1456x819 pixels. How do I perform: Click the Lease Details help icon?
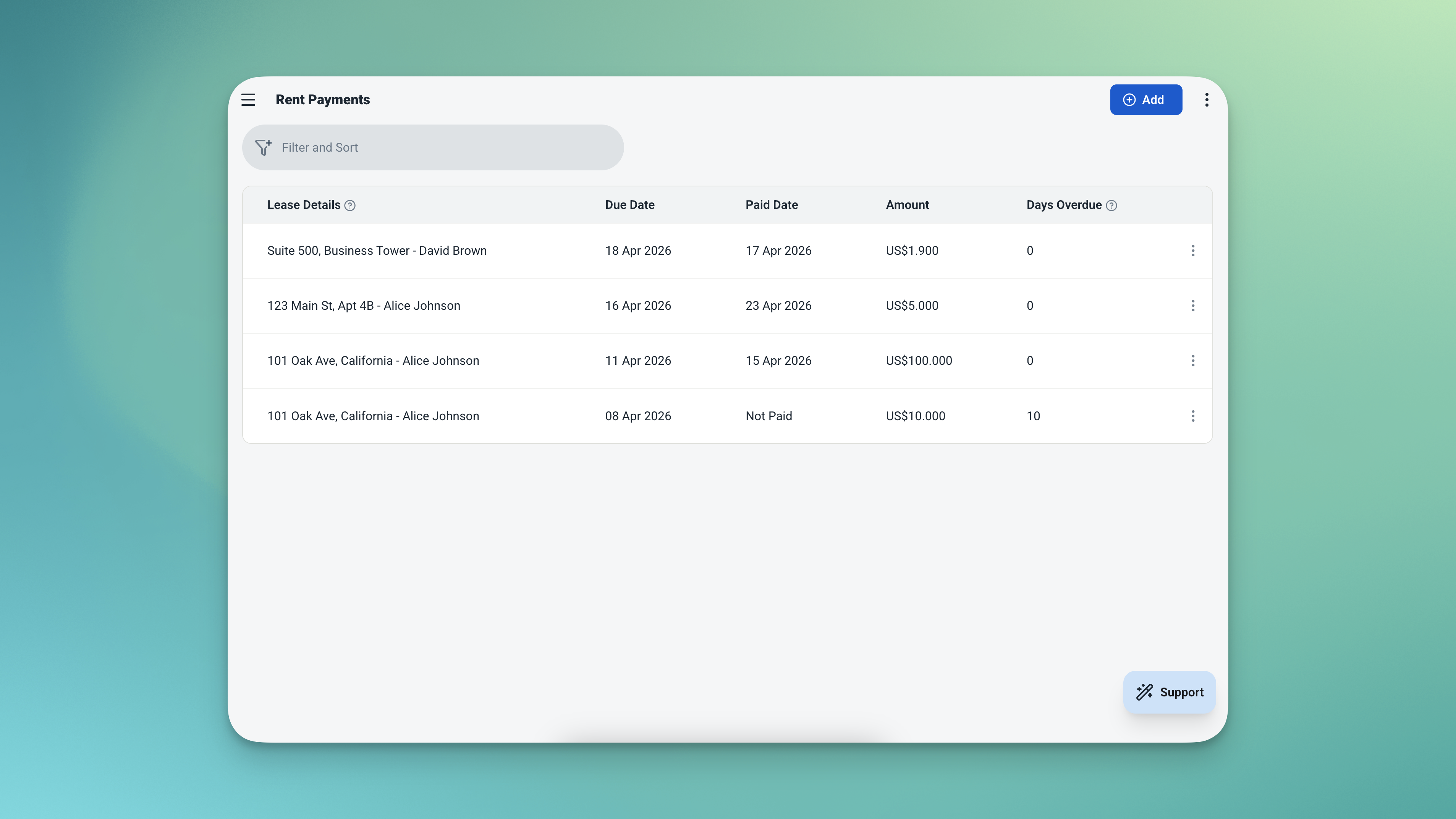click(350, 206)
